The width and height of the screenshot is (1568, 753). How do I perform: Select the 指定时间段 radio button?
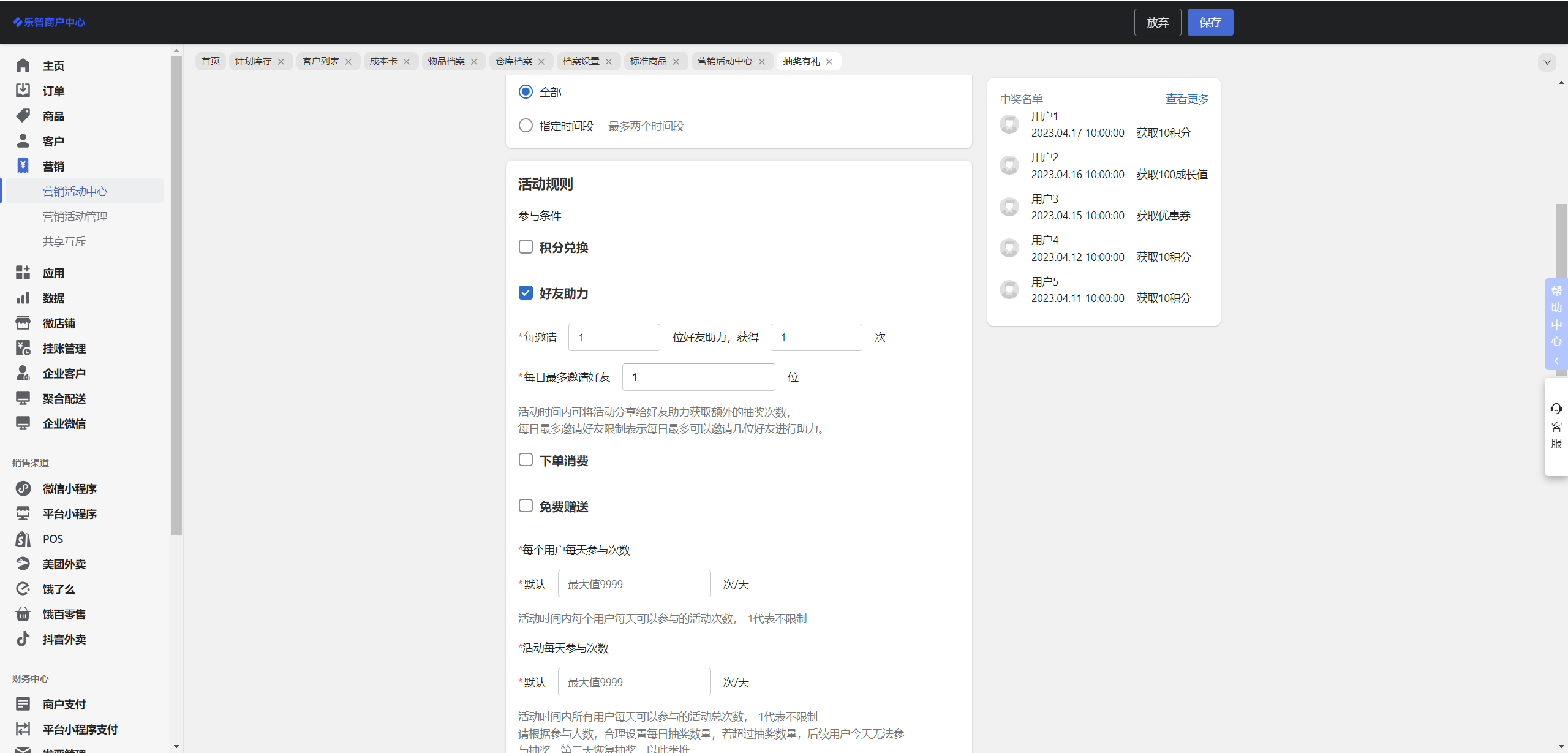pyautogui.click(x=526, y=126)
